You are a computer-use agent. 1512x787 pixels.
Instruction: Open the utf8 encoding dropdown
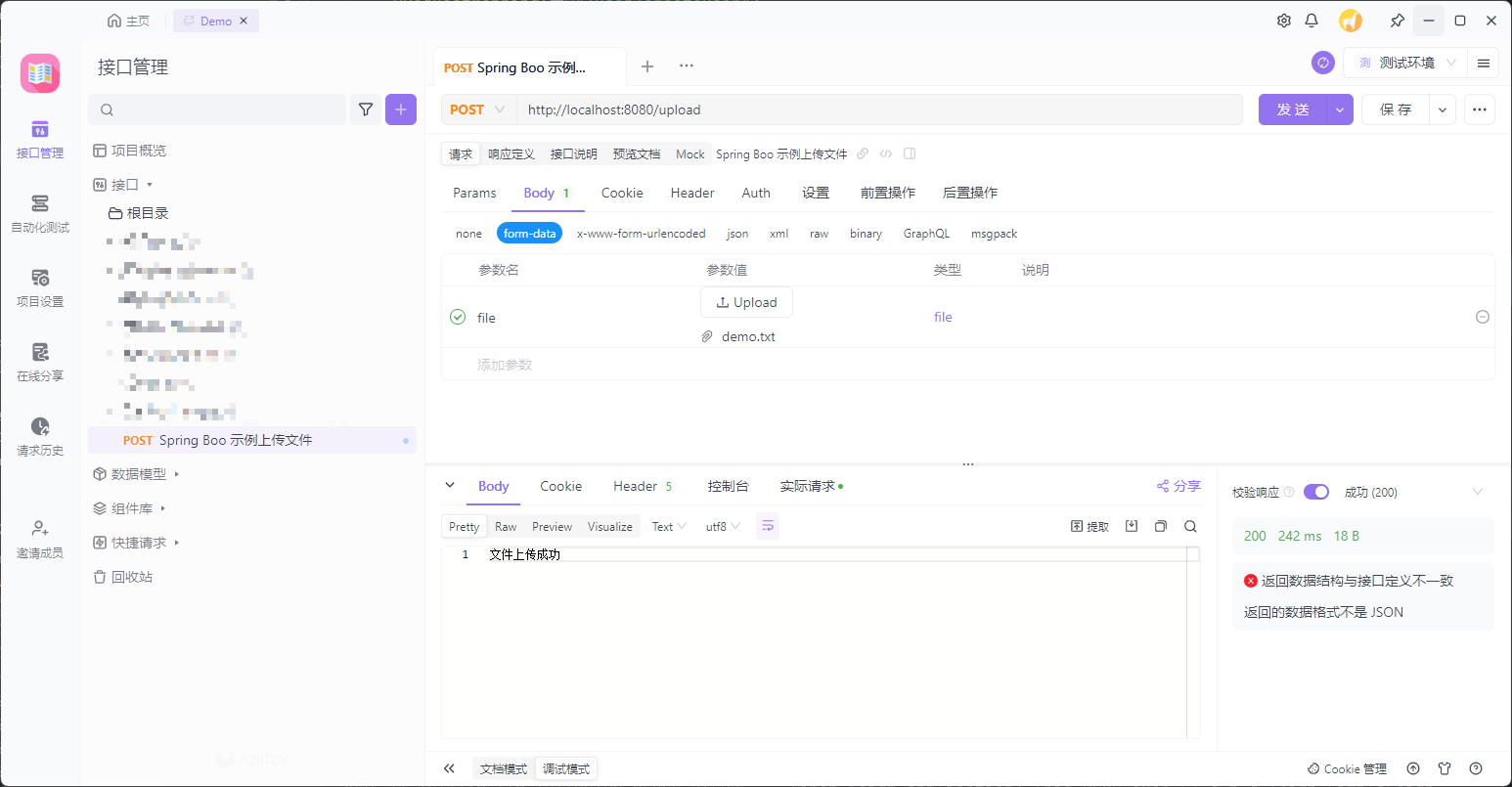[x=723, y=526]
